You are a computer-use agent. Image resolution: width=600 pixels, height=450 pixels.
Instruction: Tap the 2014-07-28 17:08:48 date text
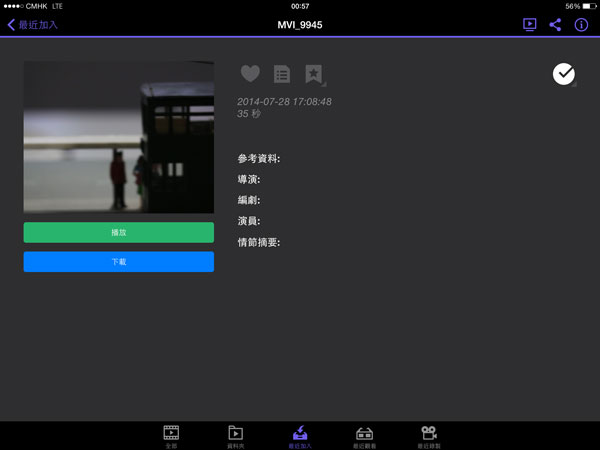tap(284, 101)
